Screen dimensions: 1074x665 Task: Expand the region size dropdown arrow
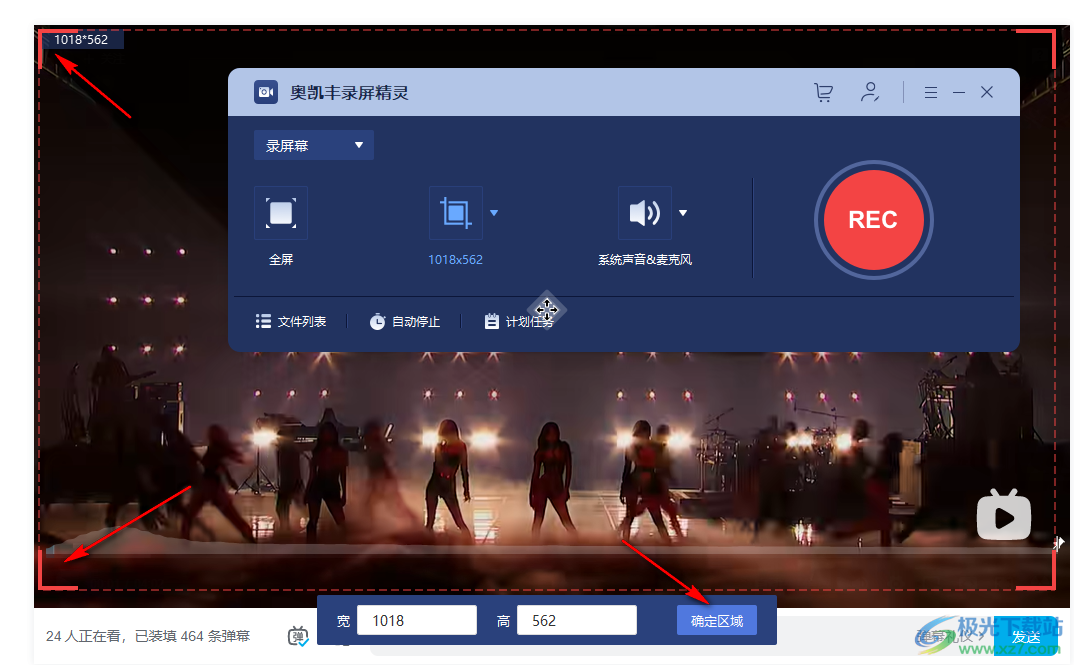494,213
